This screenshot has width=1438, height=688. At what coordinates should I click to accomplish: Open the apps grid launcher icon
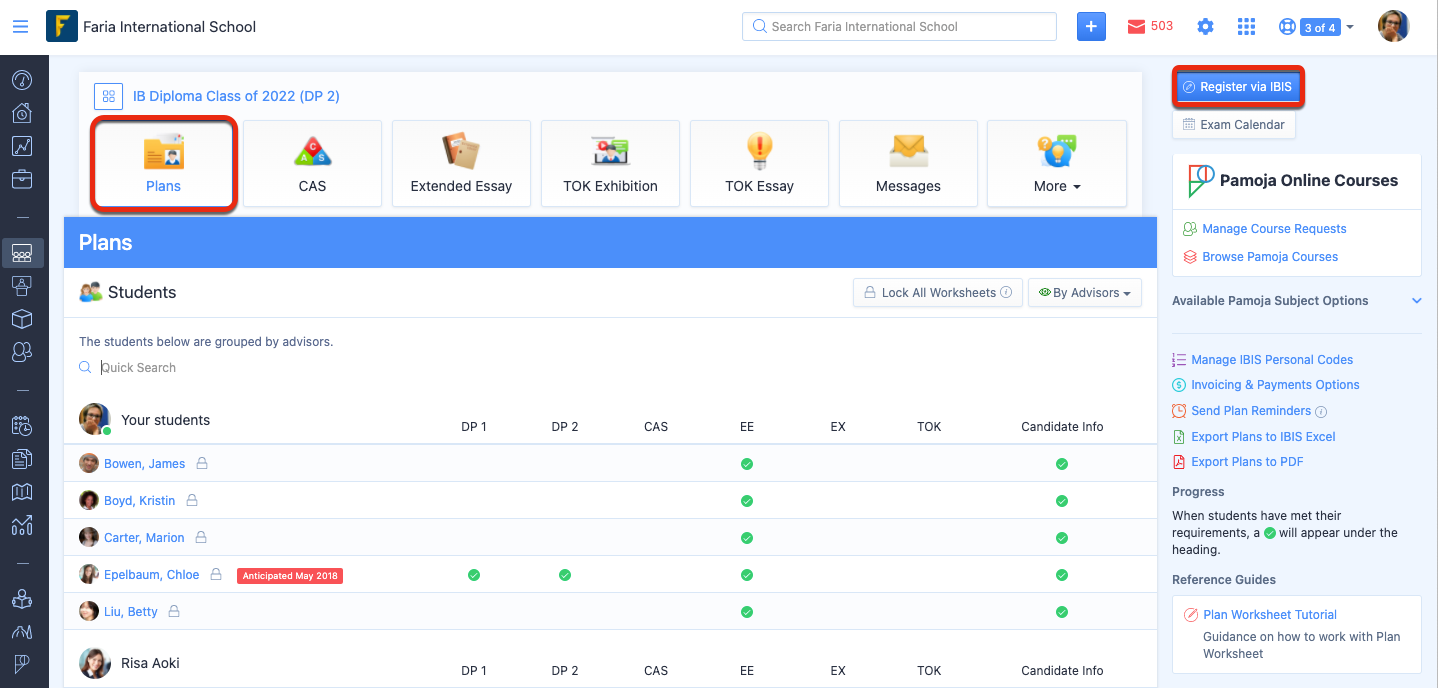pyautogui.click(x=1246, y=27)
